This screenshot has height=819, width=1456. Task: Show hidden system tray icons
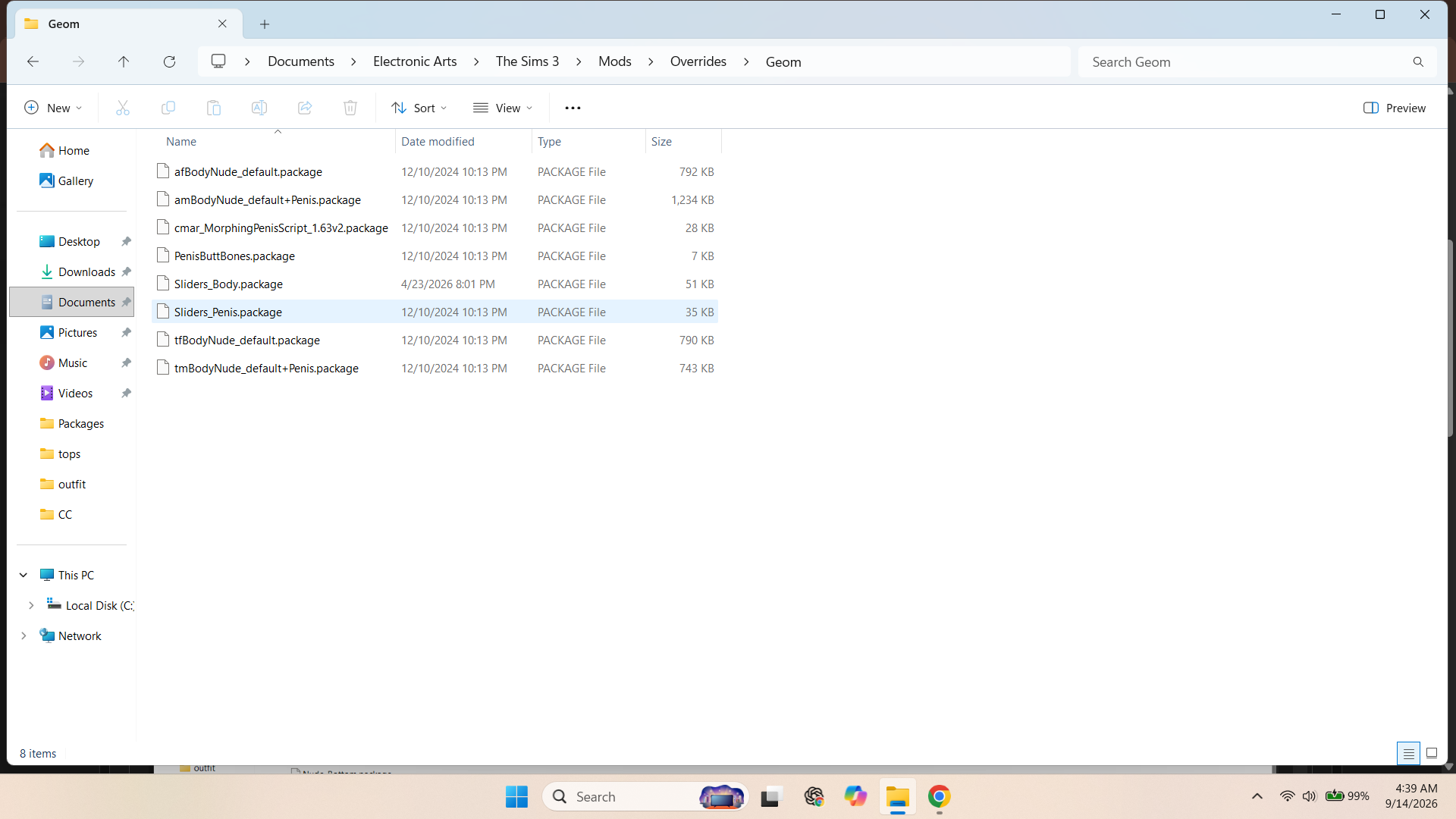coord(1257,796)
